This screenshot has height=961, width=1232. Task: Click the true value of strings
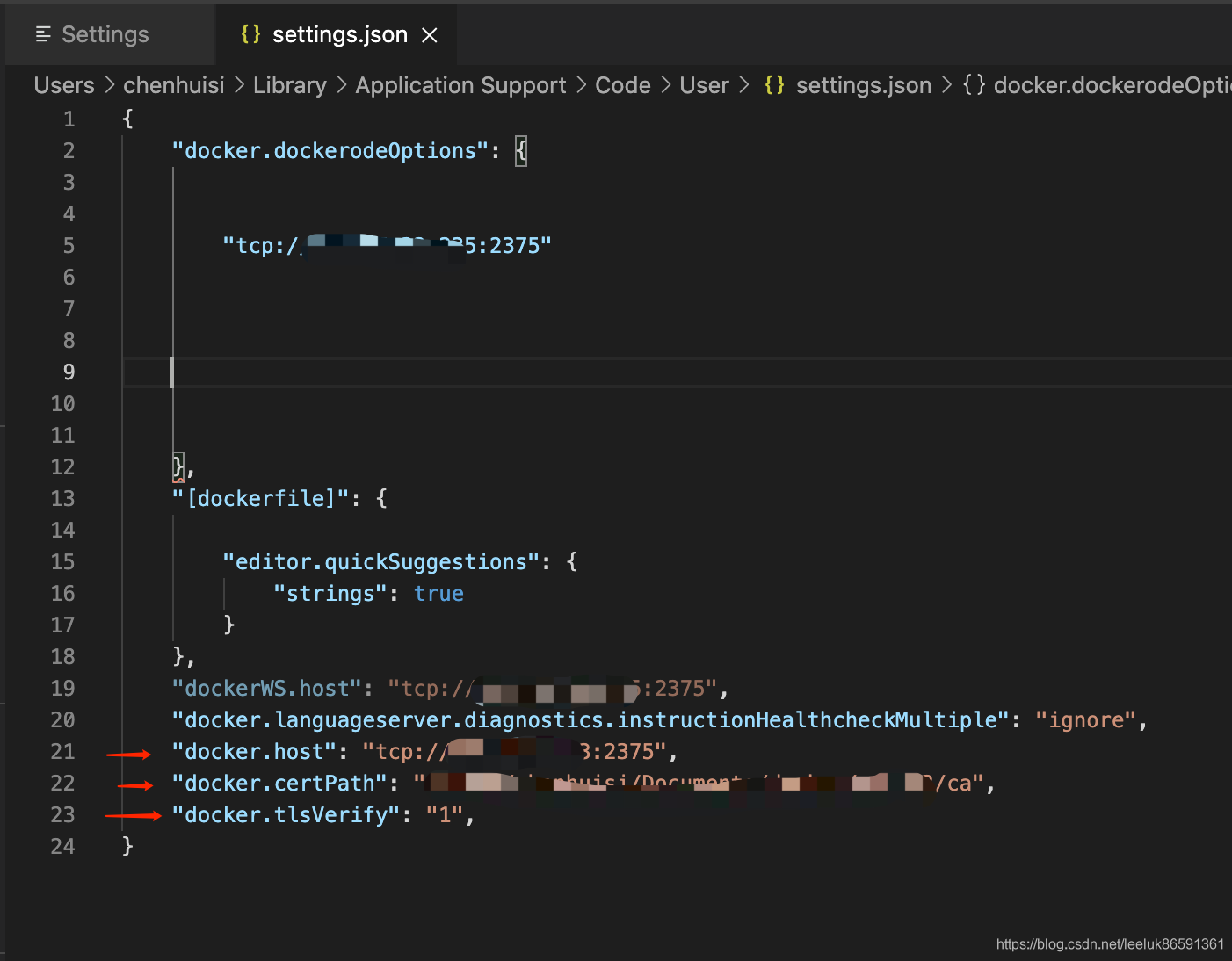[438, 594]
